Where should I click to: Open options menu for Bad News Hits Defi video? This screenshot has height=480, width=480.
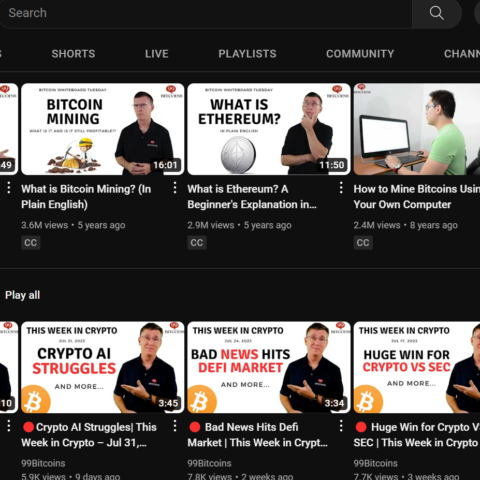click(x=341, y=426)
